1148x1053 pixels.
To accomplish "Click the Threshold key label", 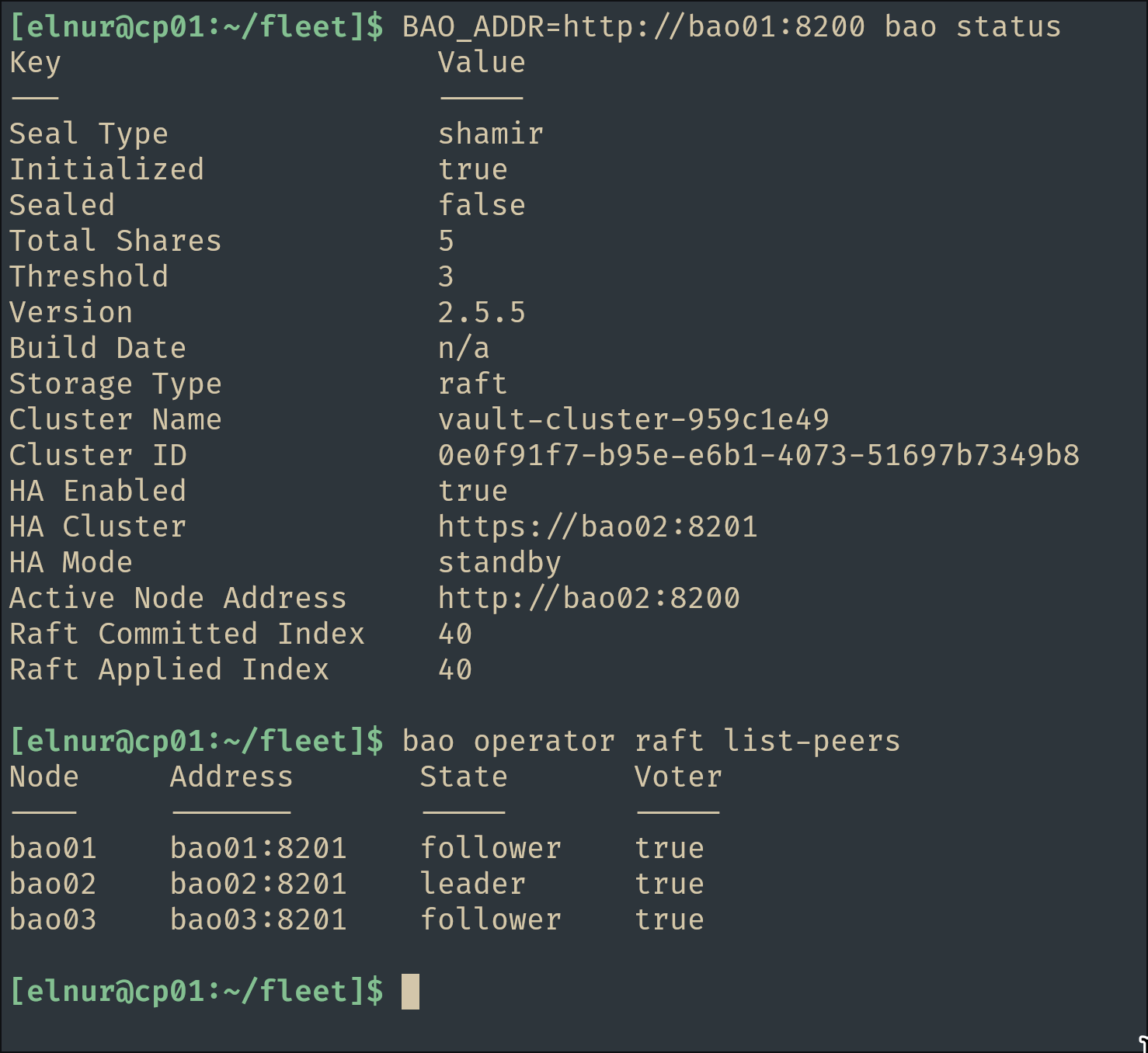I will click(x=89, y=276).
